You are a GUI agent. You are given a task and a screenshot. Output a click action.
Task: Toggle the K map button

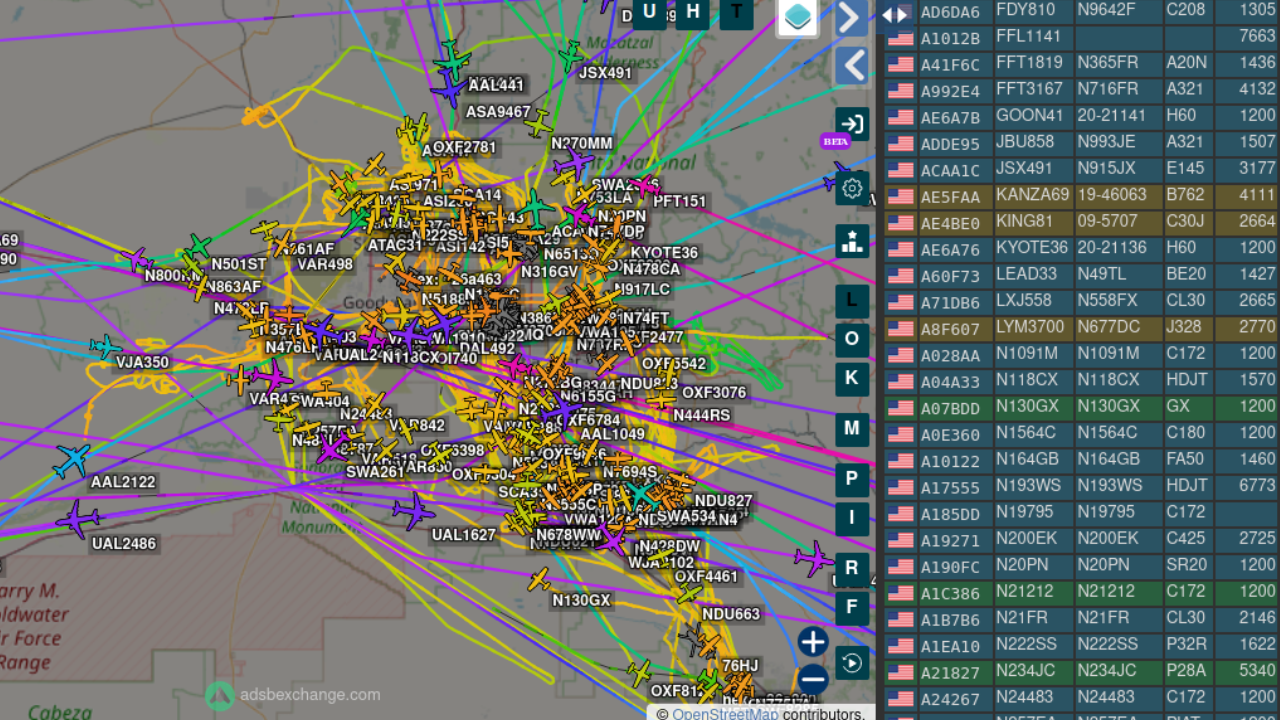[852, 378]
